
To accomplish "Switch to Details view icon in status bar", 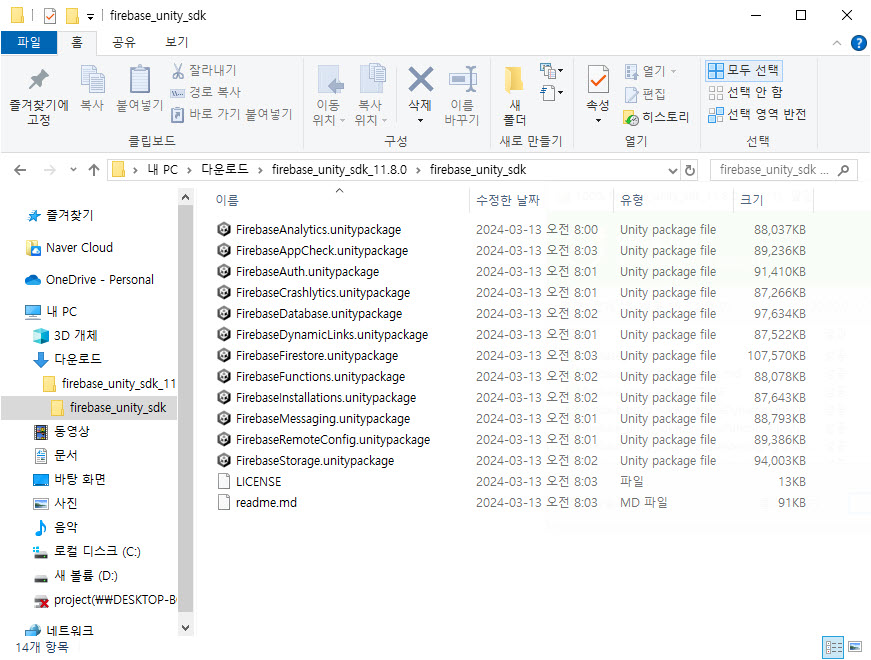I will coord(833,647).
